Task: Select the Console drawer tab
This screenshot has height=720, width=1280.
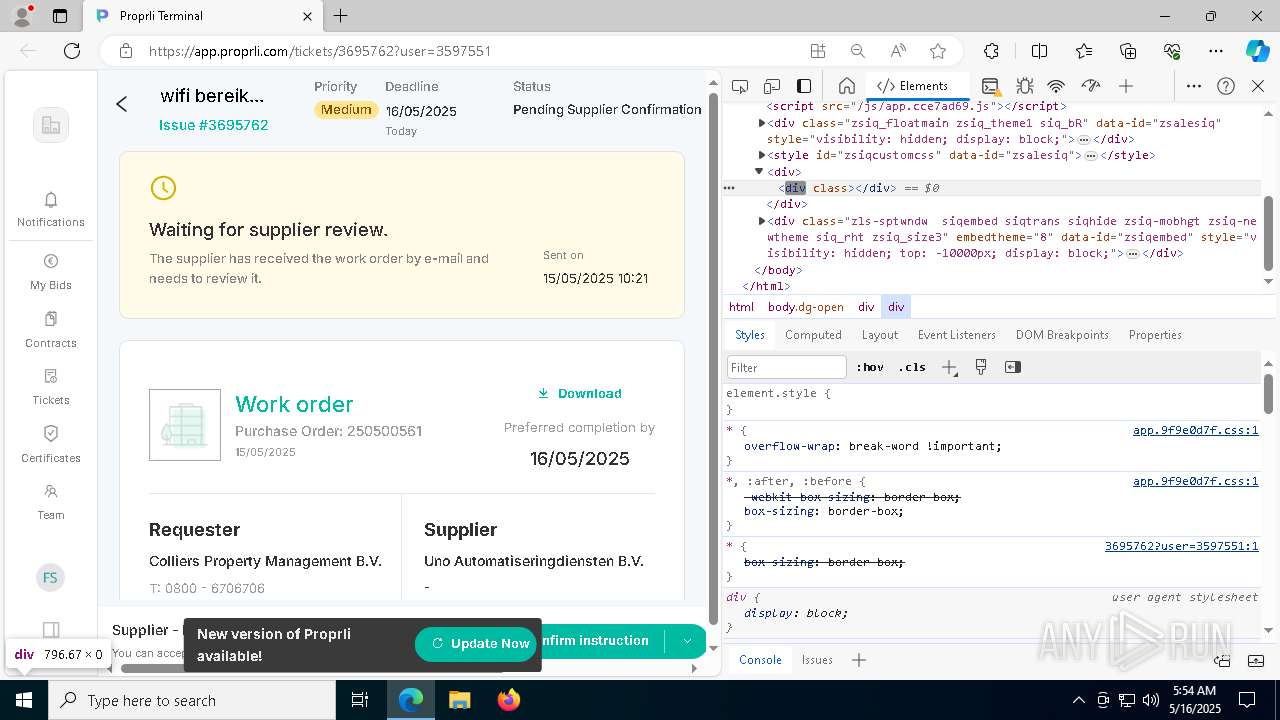Action: (x=760, y=660)
